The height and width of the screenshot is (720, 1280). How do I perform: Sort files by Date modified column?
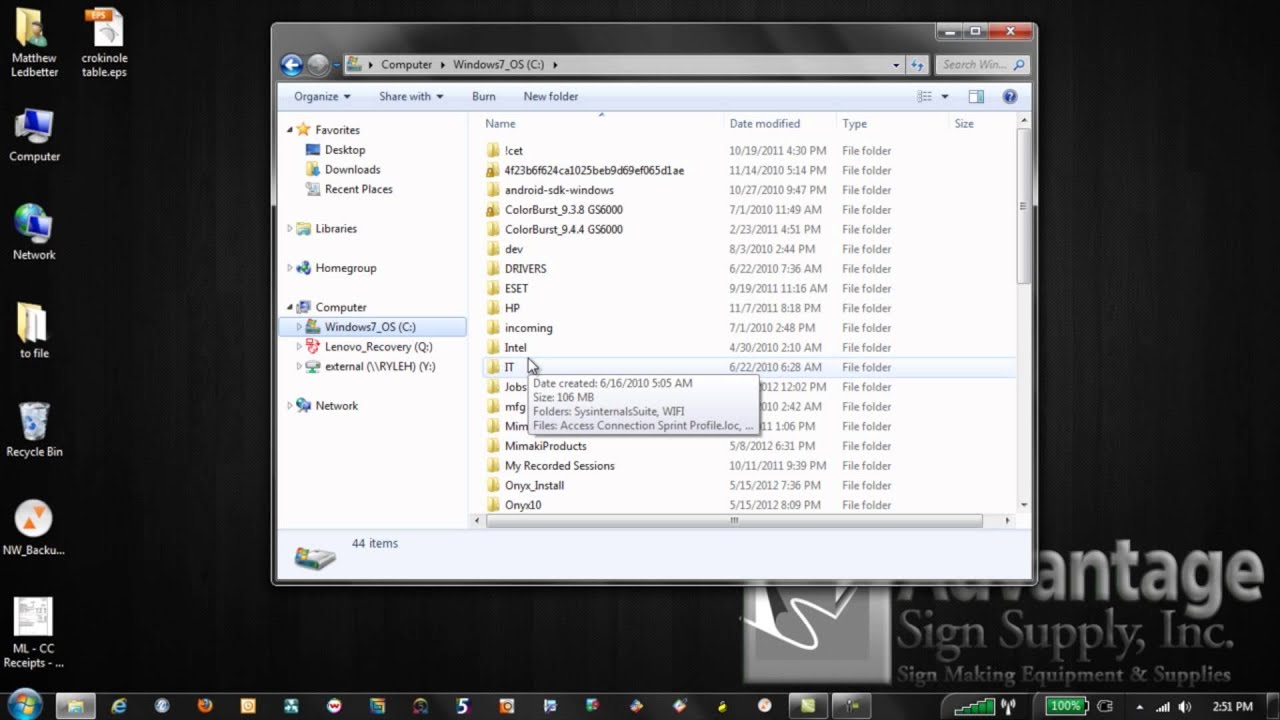click(780, 124)
